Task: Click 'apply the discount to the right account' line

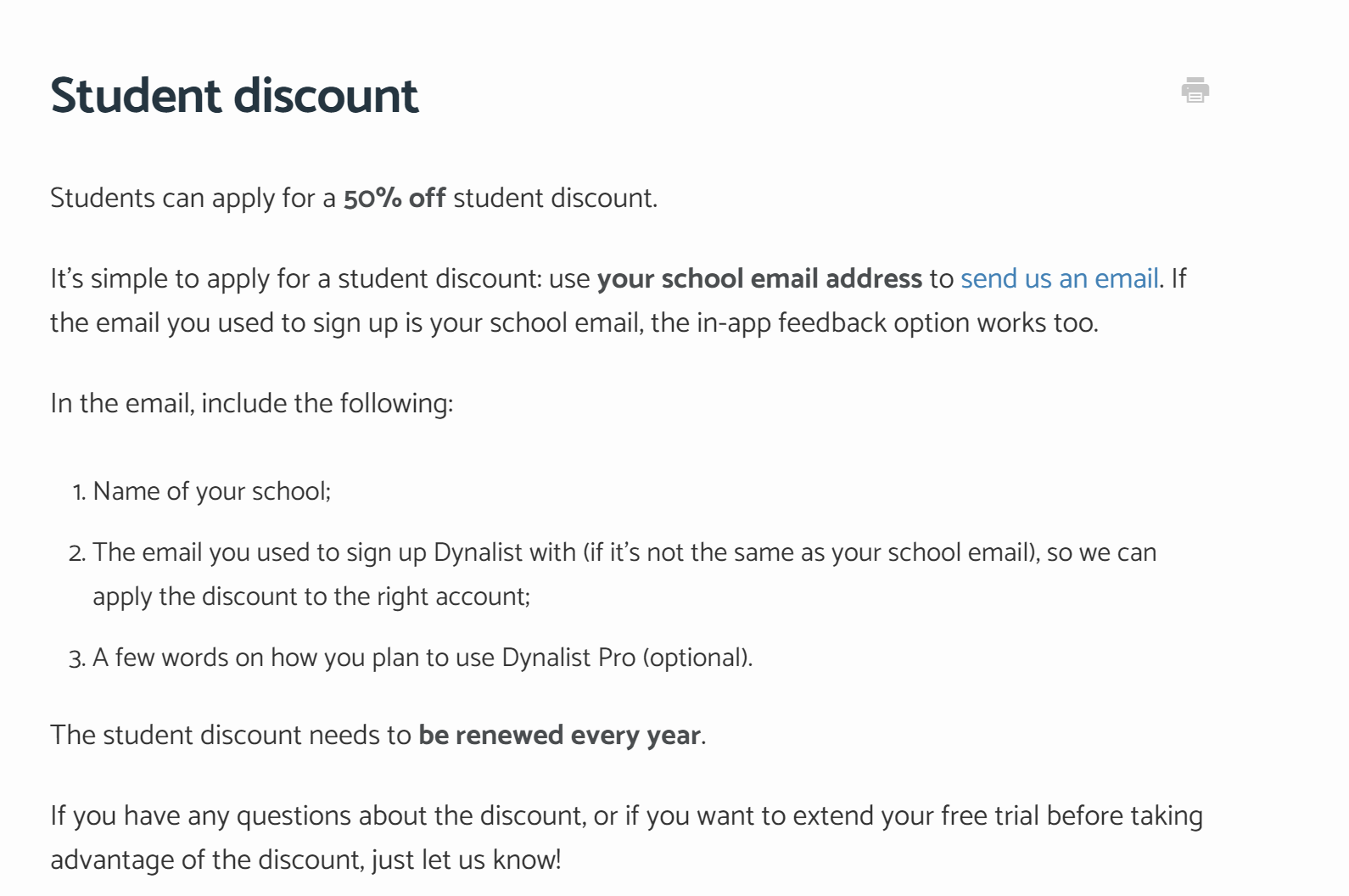Action: [x=311, y=596]
